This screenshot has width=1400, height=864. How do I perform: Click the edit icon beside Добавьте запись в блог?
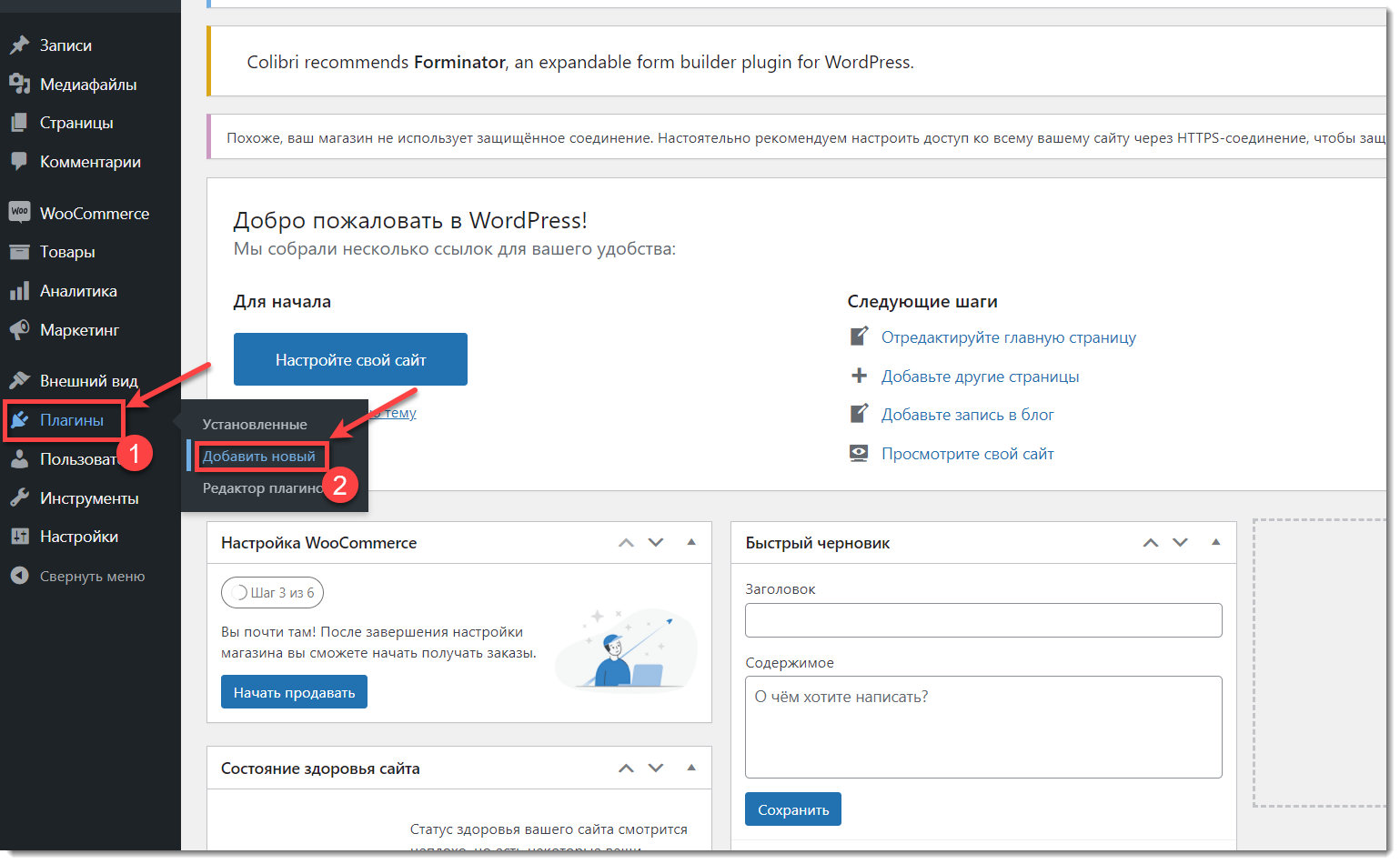click(x=859, y=414)
